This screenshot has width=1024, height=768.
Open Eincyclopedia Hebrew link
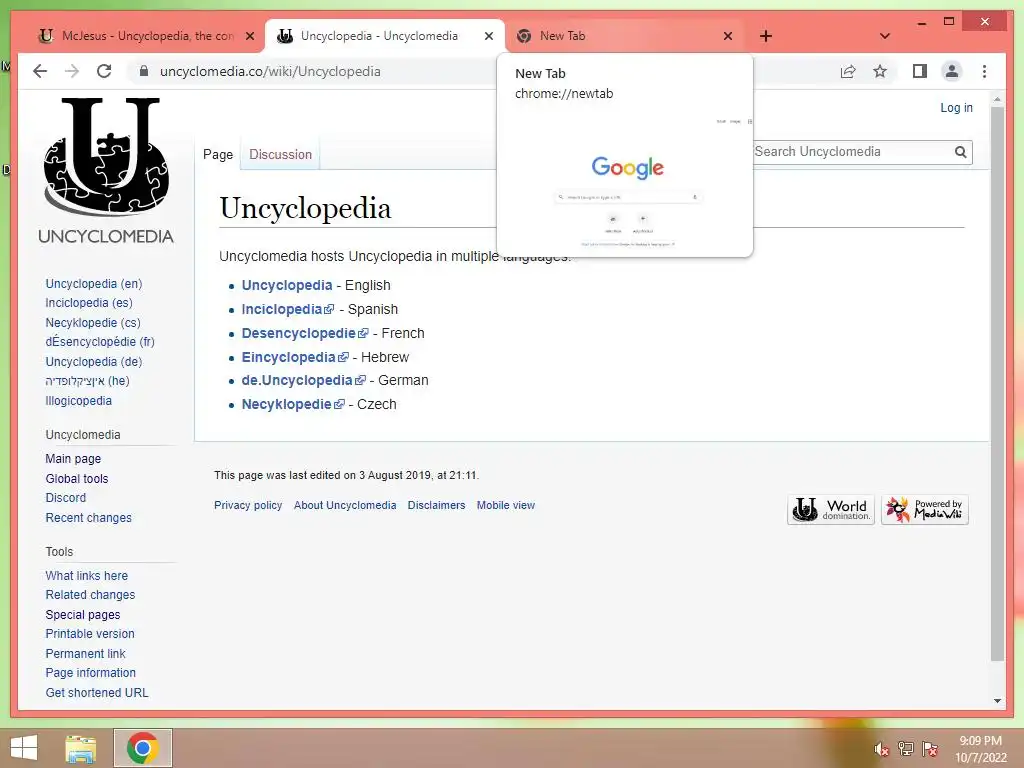pos(295,357)
